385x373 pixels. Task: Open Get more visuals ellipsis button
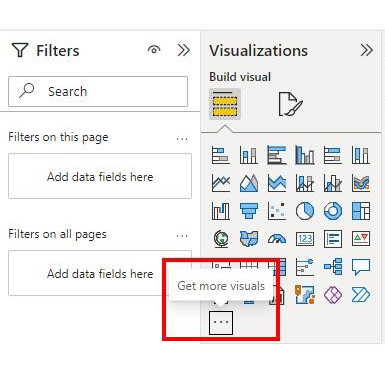click(x=221, y=322)
